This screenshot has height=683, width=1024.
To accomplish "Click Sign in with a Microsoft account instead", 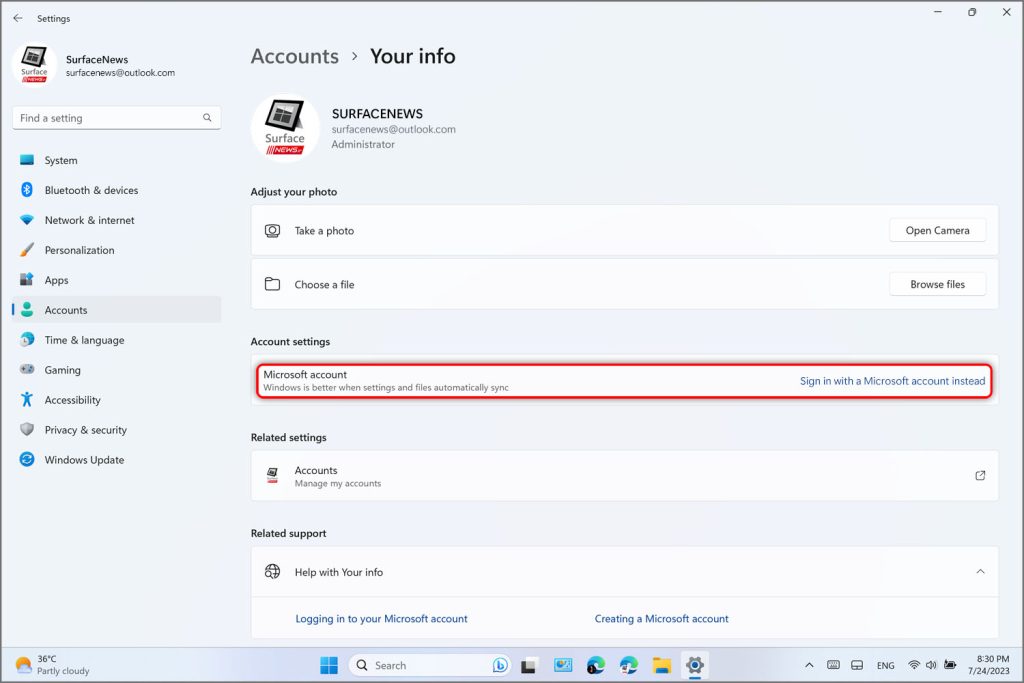I will click(x=892, y=381).
